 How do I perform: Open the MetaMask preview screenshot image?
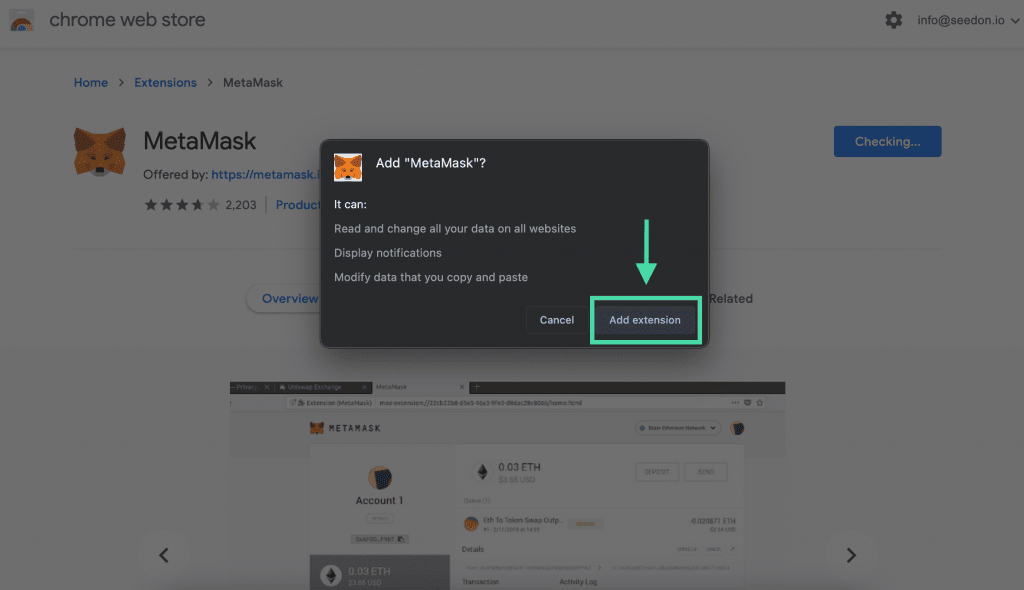pos(507,485)
